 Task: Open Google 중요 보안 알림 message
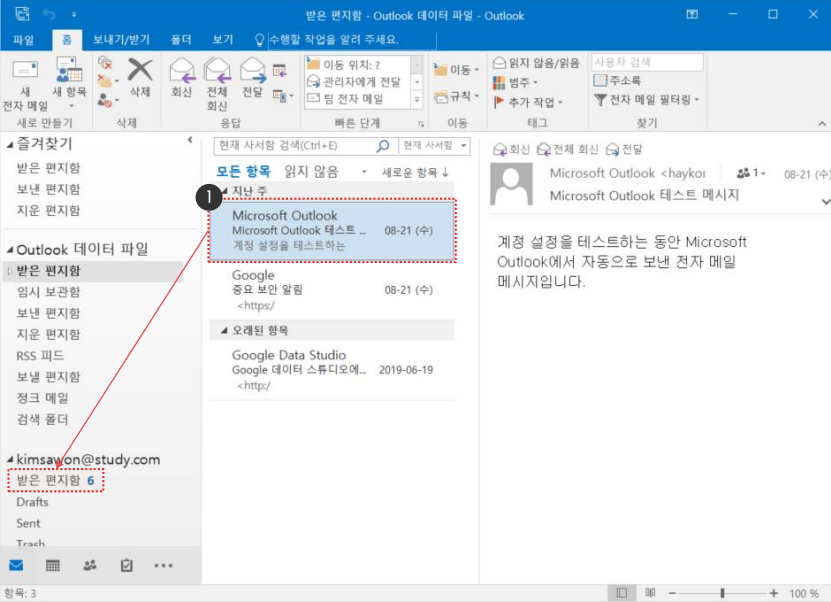point(332,290)
